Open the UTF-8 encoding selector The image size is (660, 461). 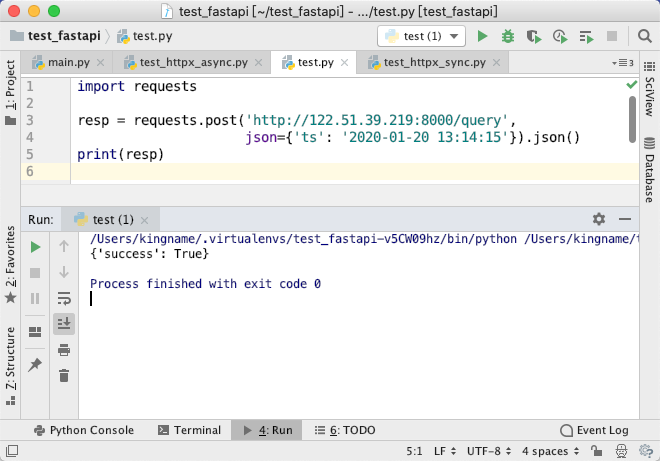coord(489,451)
